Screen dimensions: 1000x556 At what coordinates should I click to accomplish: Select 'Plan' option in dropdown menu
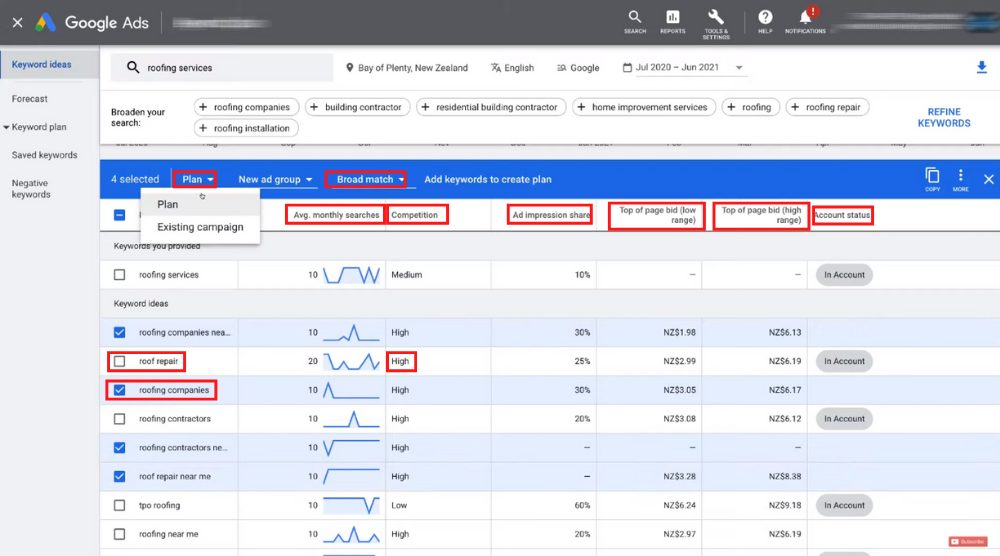tap(200, 204)
